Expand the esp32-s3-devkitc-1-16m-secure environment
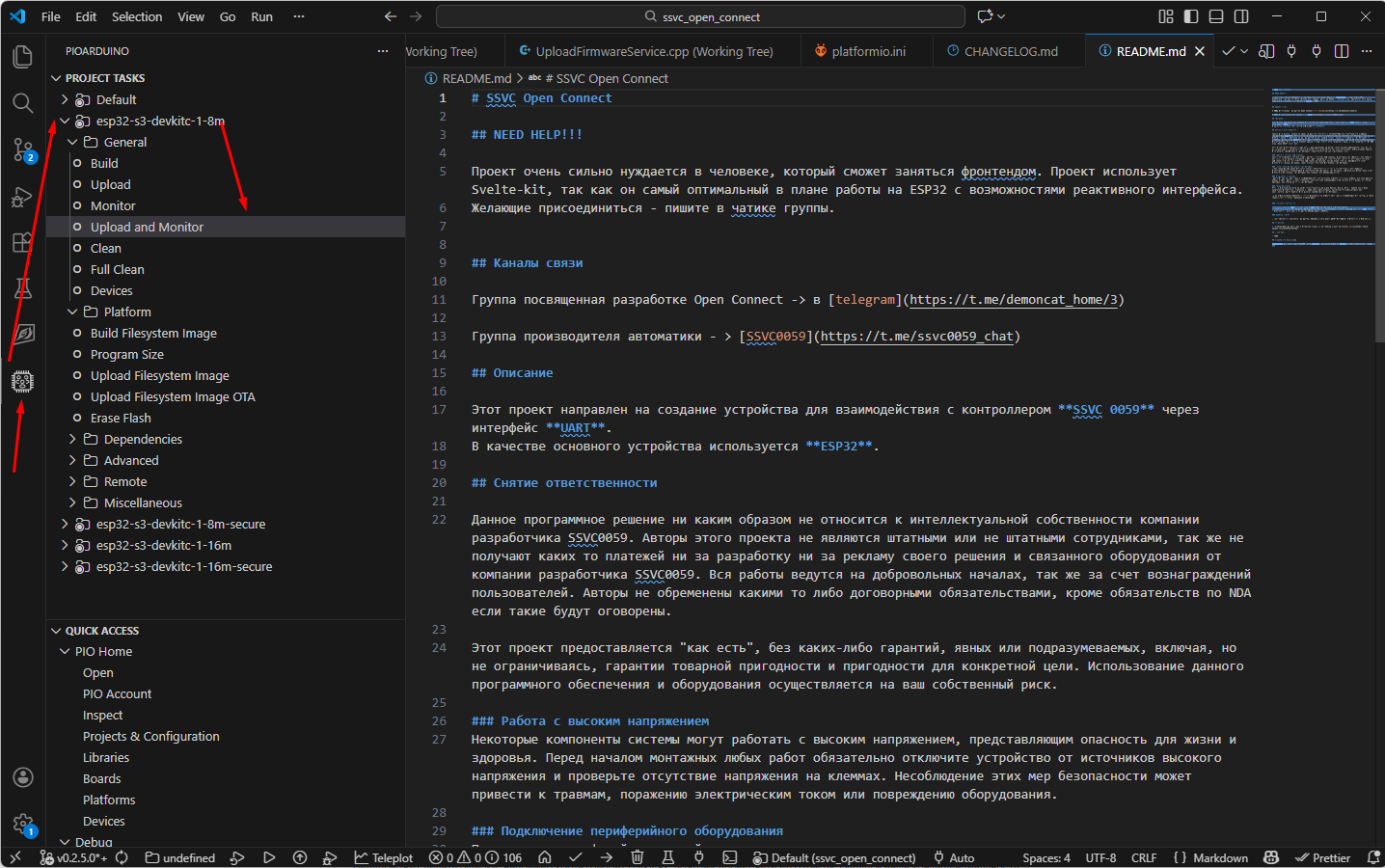This screenshot has height=868, width=1385. [65, 566]
